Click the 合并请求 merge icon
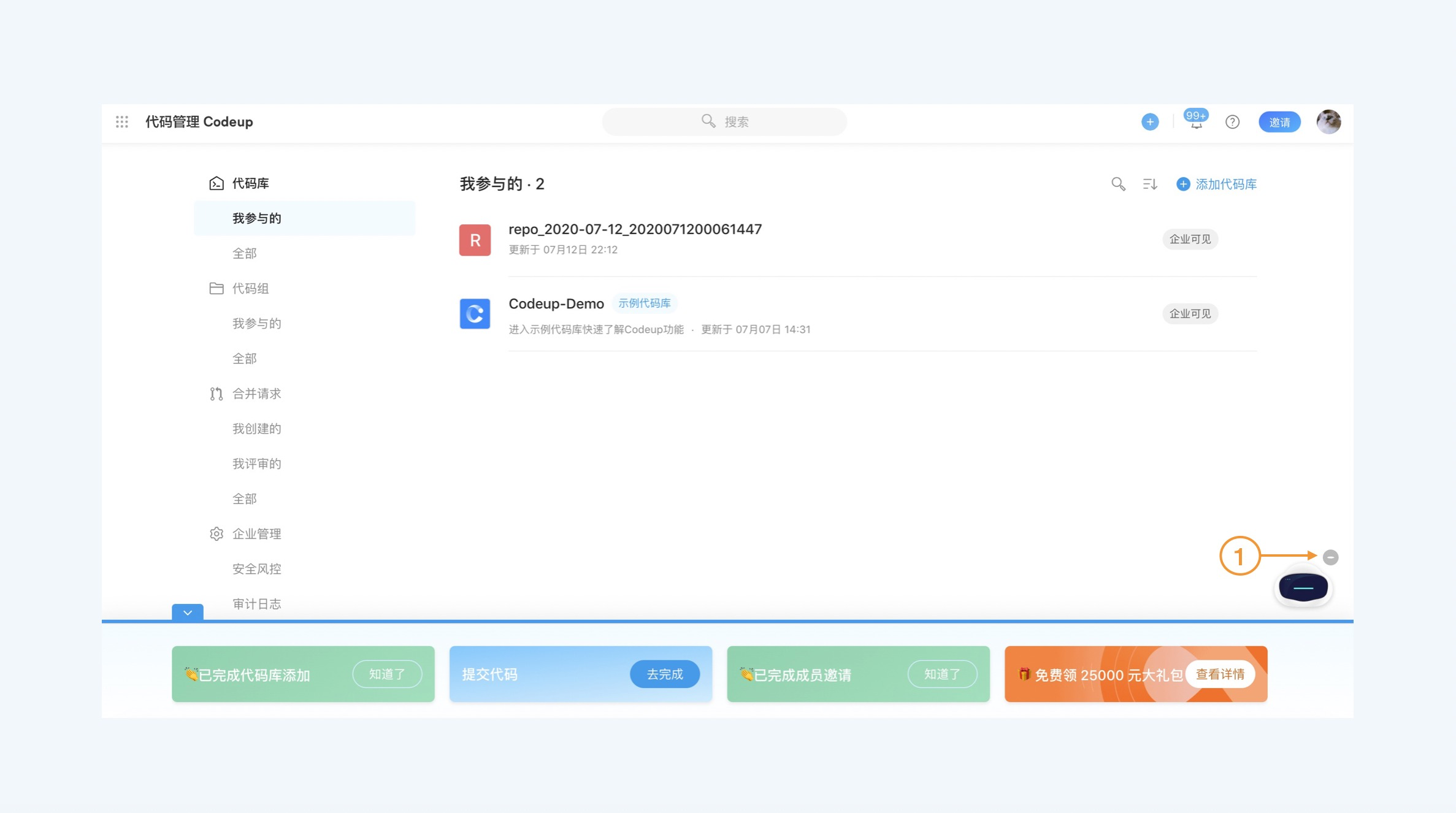This screenshot has width=1456, height=813. [x=216, y=394]
